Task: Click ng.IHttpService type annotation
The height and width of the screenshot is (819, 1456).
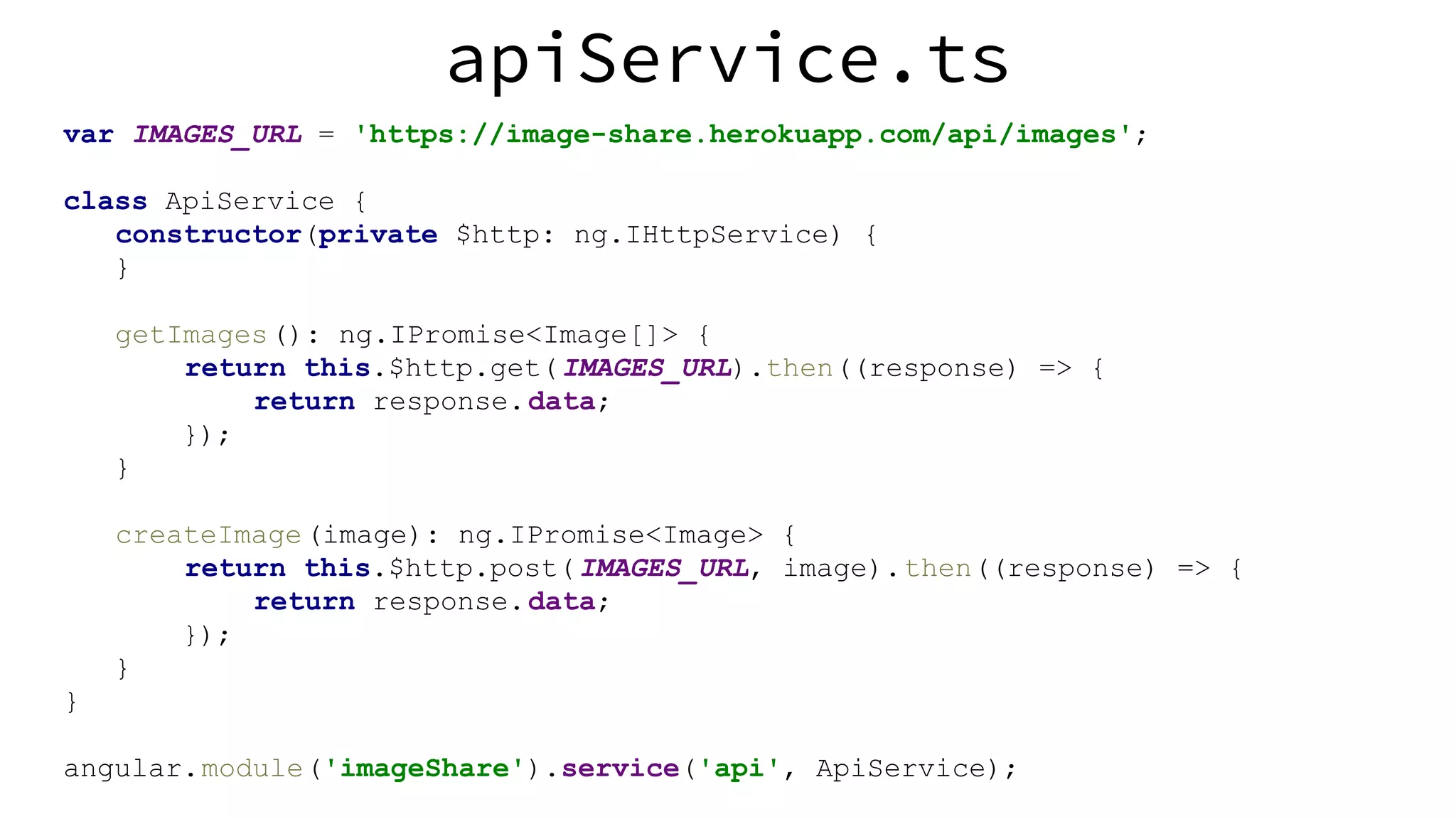Action: (x=701, y=235)
